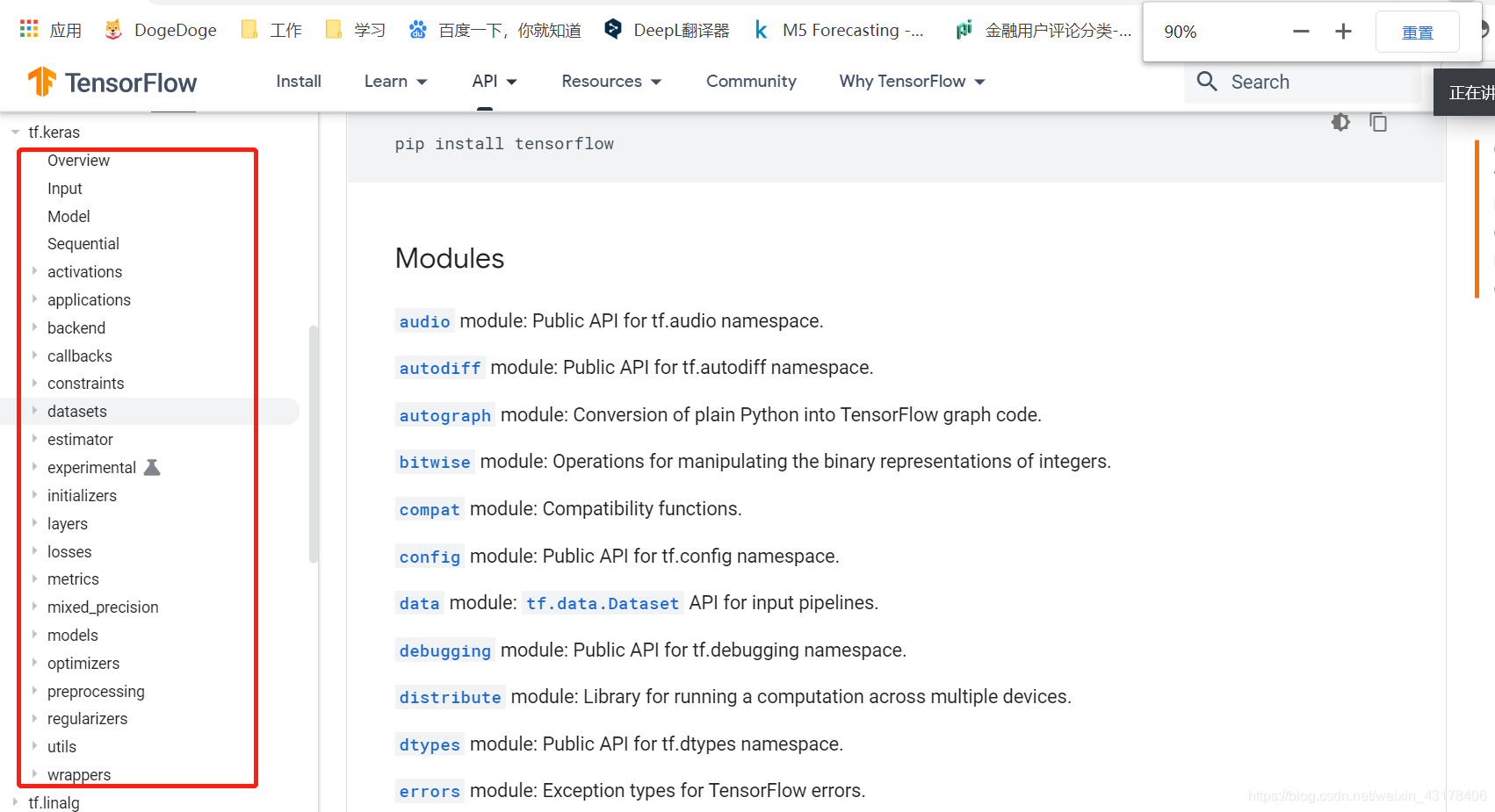Image resolution: width=1495 pixels, height=812 pixels.
Task: Open the autograph module link
Action: (444, 415)
